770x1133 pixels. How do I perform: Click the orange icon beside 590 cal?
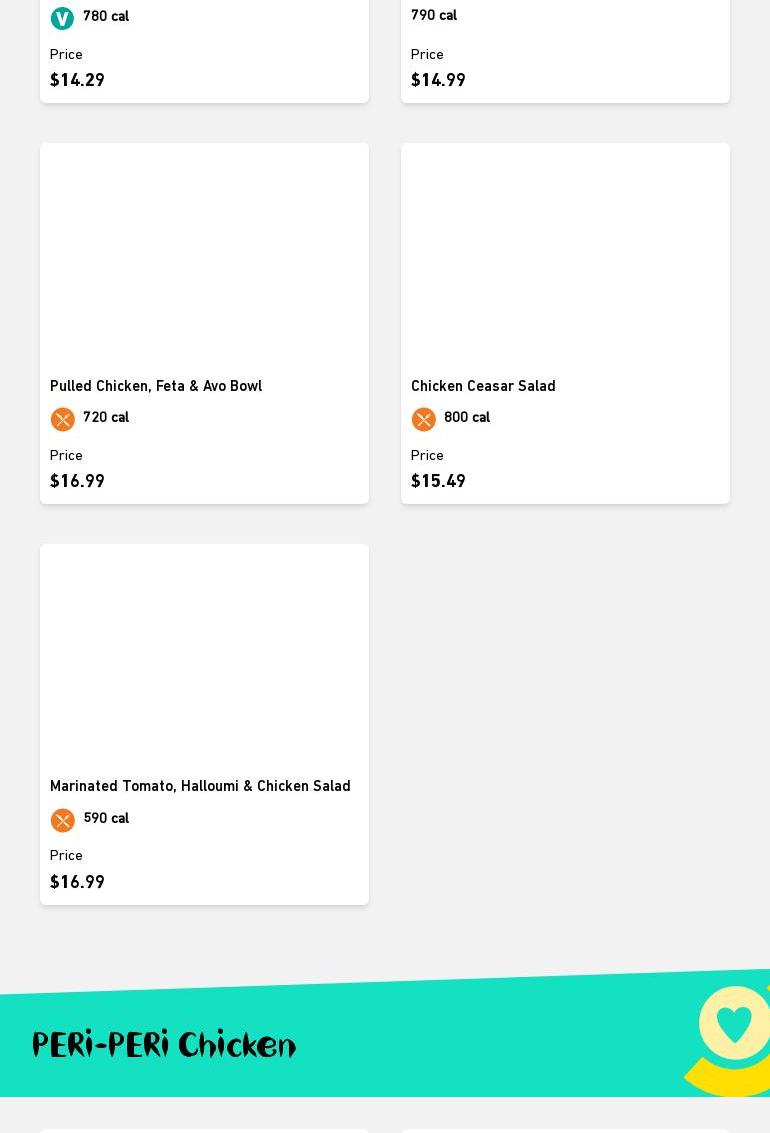pyautogui.click(x=62, y=820)
